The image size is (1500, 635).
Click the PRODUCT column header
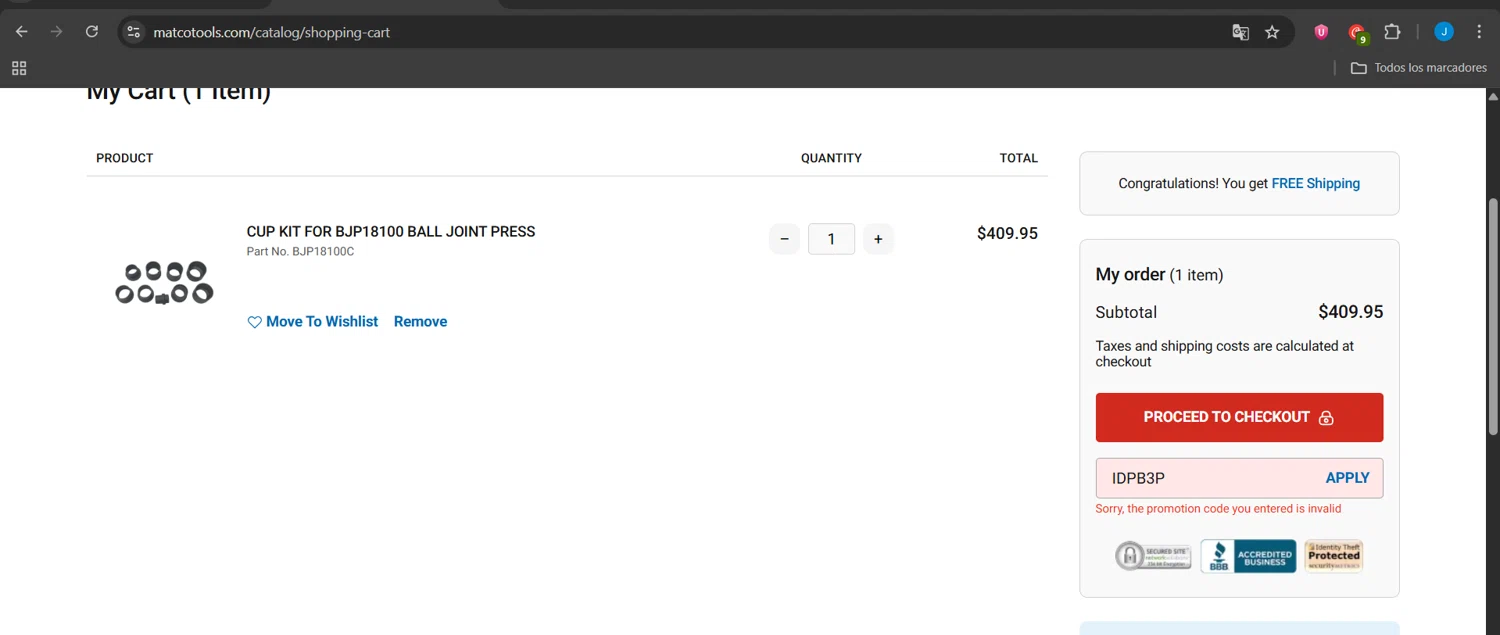[125, 158]
